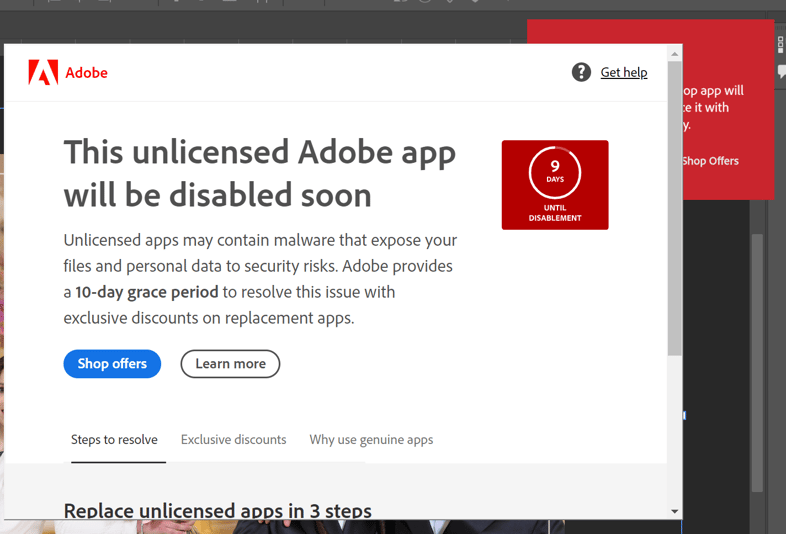Click Shop Offers in the red background banner
This screenshot has width=786, height=534.
710,161
